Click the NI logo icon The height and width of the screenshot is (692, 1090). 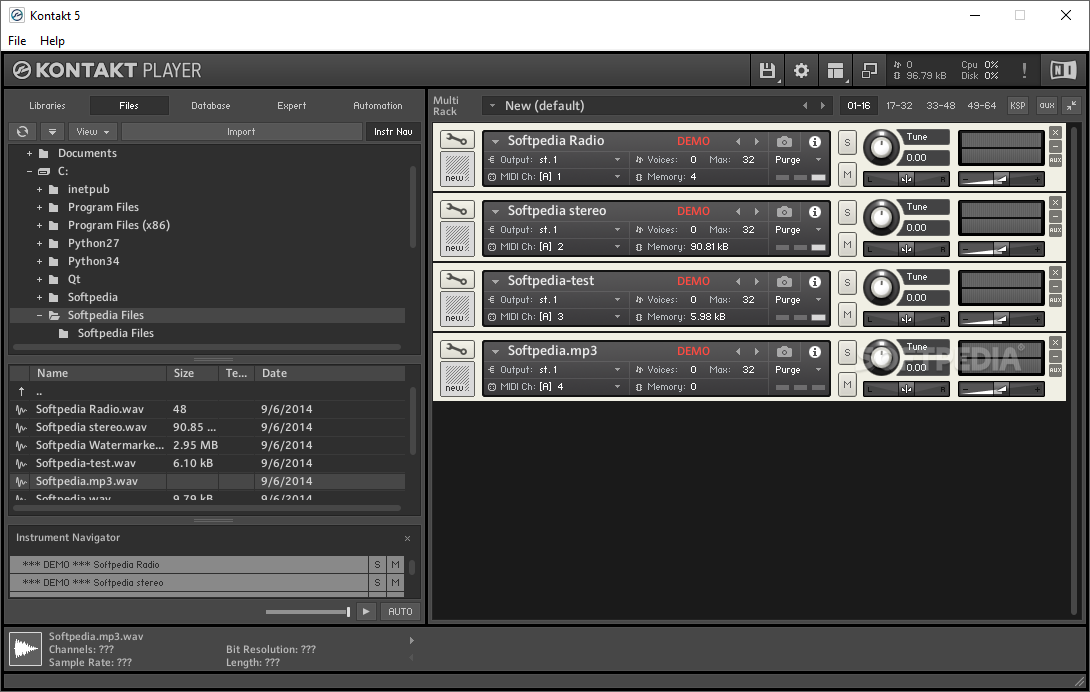point(1063,70)
